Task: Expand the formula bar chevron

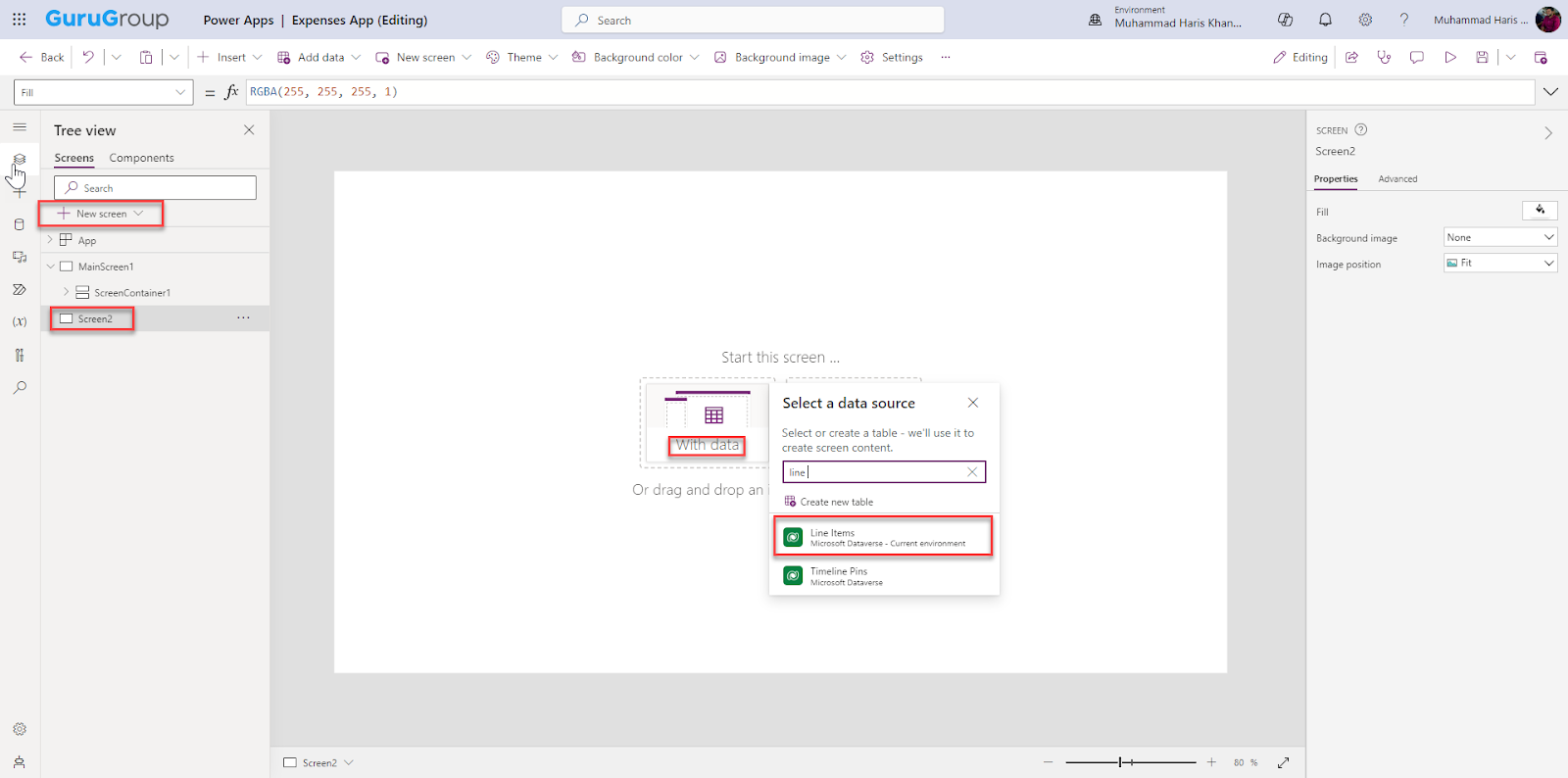Action: pos(1550,92)
